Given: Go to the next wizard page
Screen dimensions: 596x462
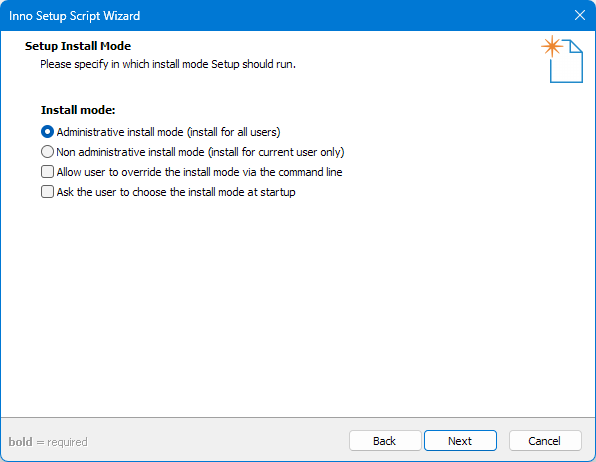Looking at the screenshot, I should click(460, 441).
